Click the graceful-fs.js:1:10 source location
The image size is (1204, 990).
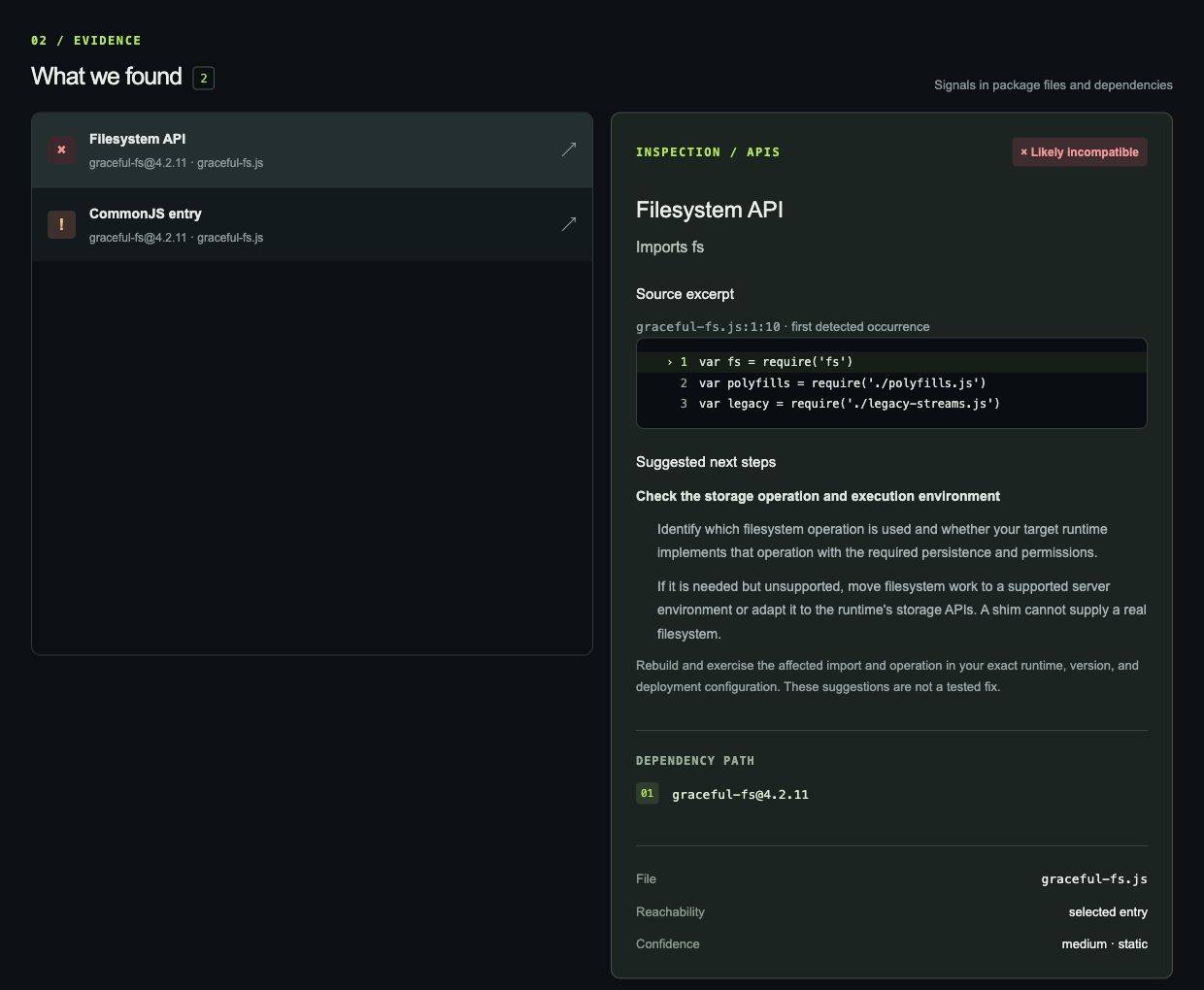pos(708,327)
